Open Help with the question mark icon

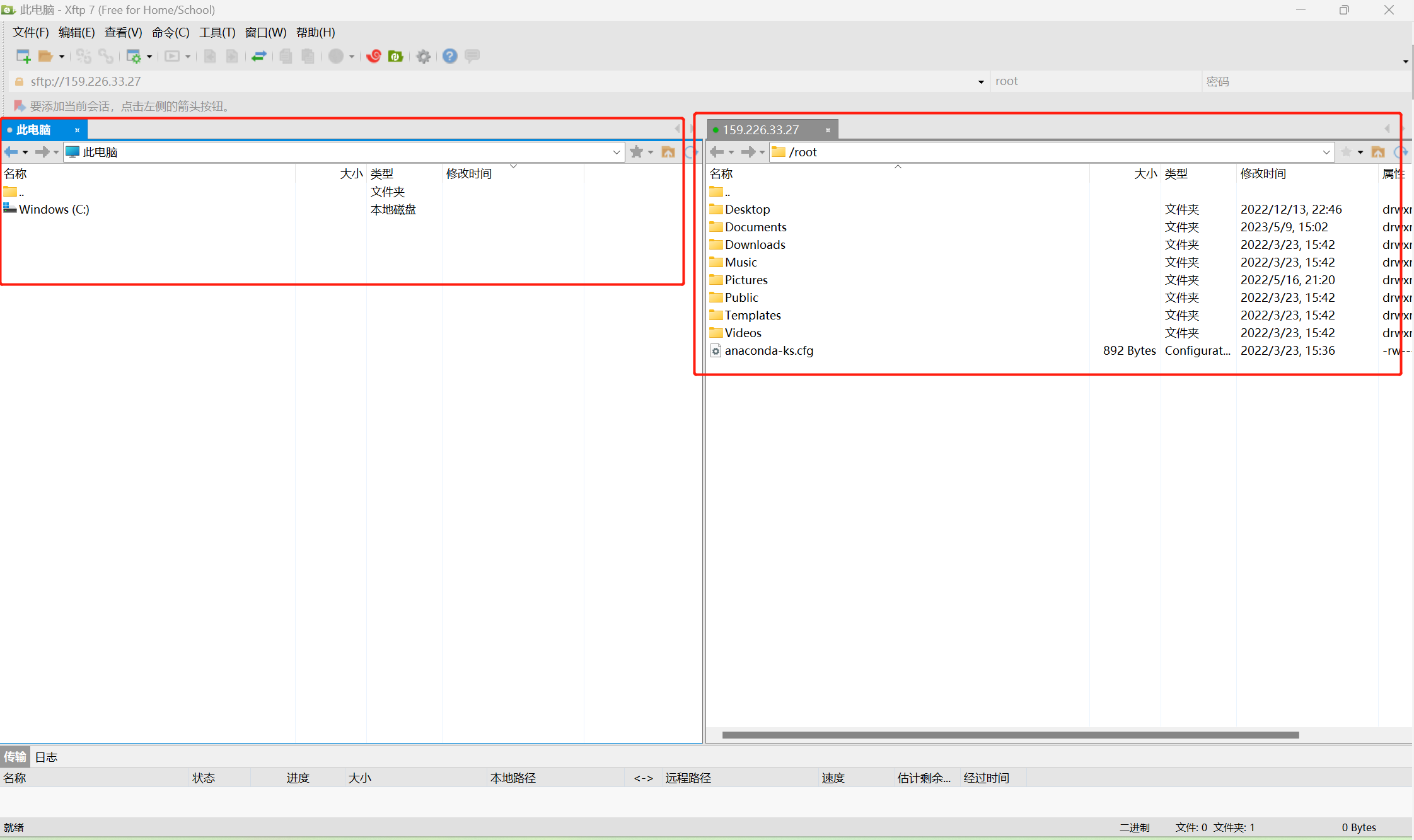[449, 56]
